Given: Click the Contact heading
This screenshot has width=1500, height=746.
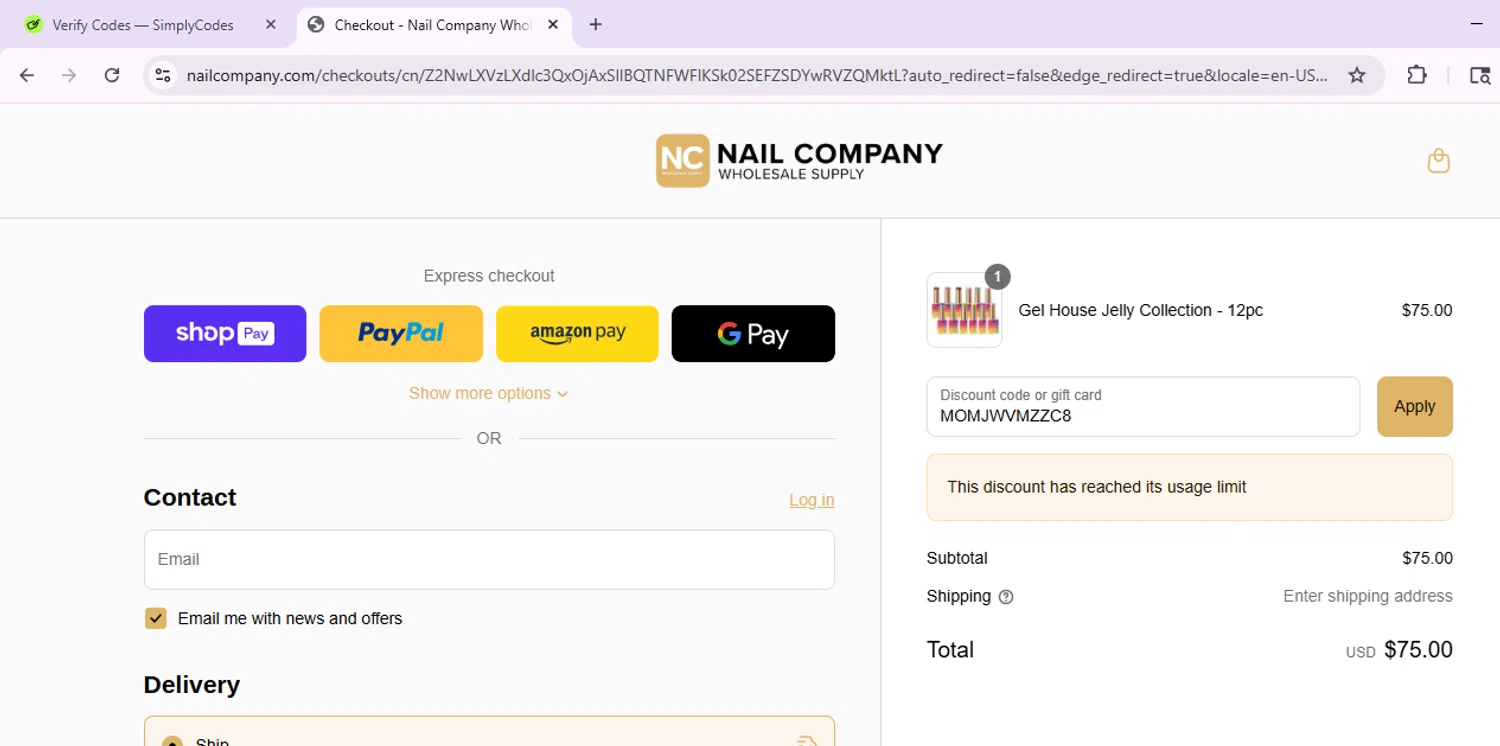Looking at the screenshot, I should 190,497.
